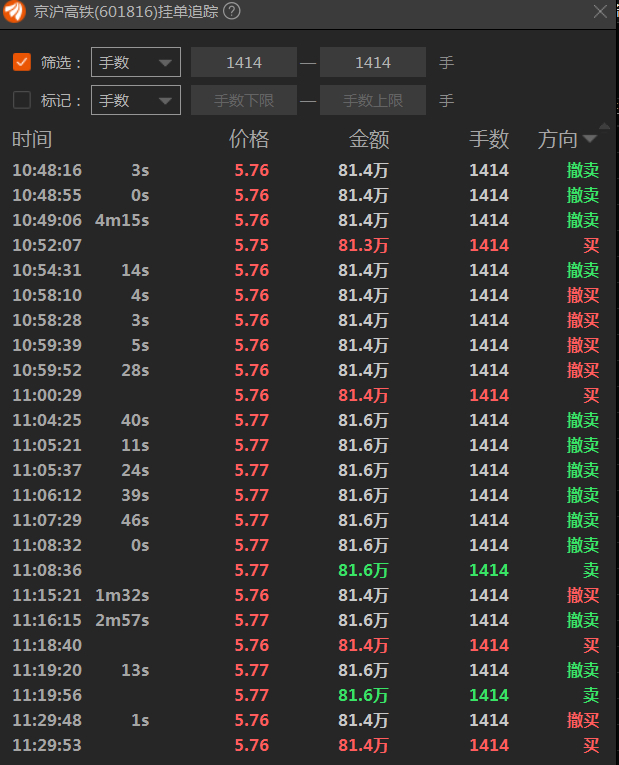Screen dimensions: 619x765
Task: Select the 撤买 row at 10:58:10
Action: tap(306, 295)
